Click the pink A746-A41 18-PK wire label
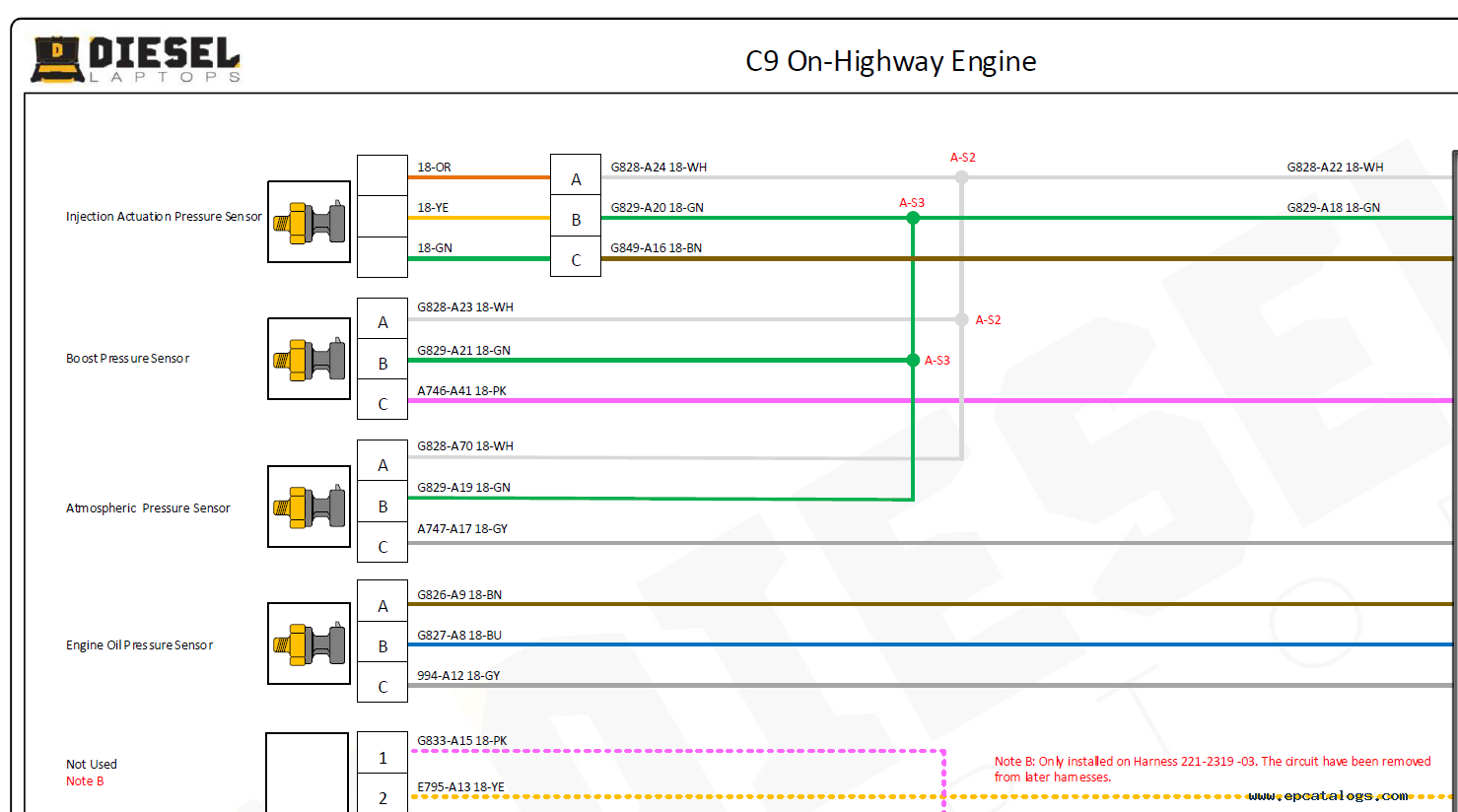The height and width of the screenshot is (812, 1458). click(461, 391)
